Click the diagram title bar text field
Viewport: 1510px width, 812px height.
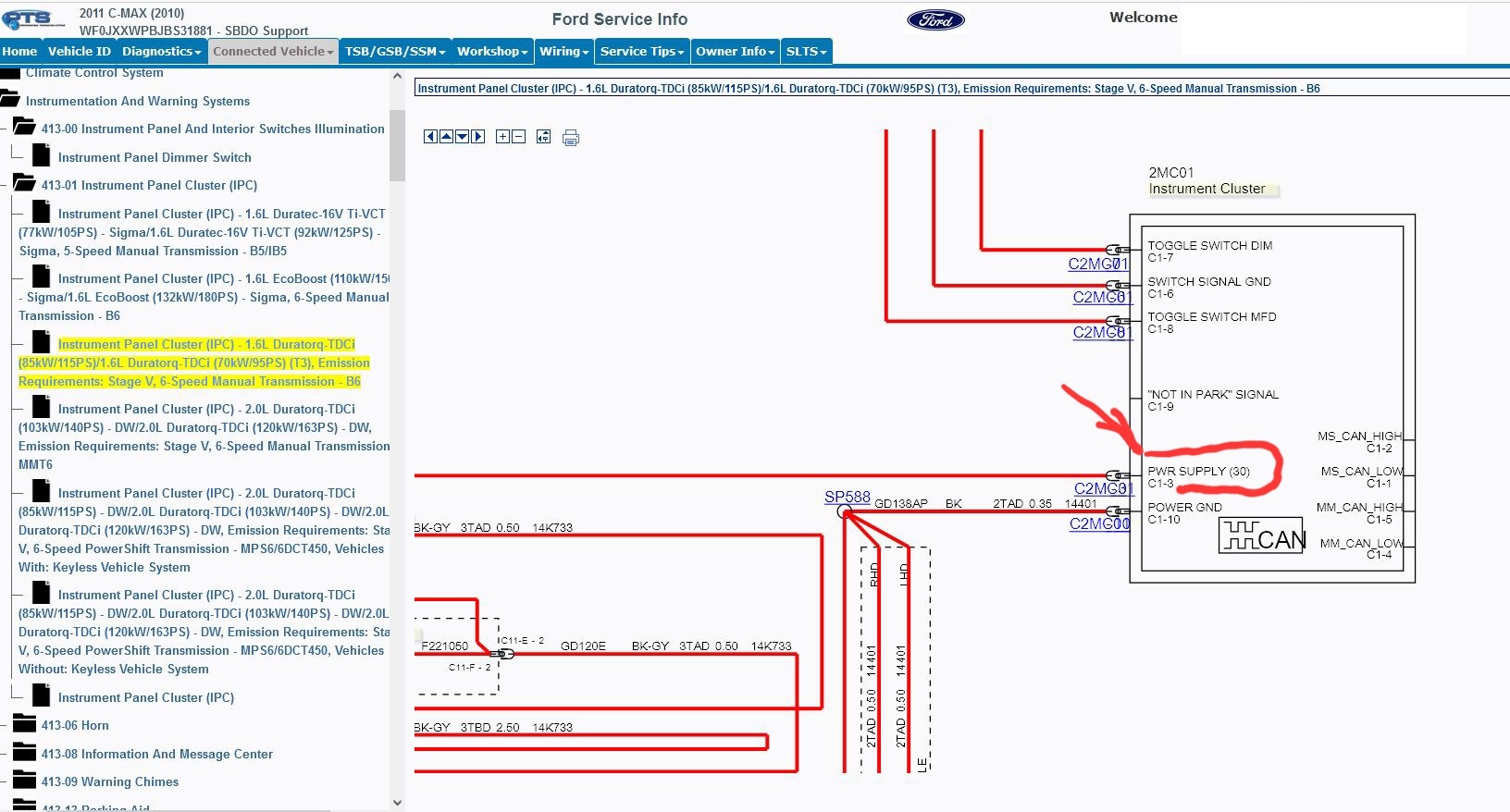(962, 89)
